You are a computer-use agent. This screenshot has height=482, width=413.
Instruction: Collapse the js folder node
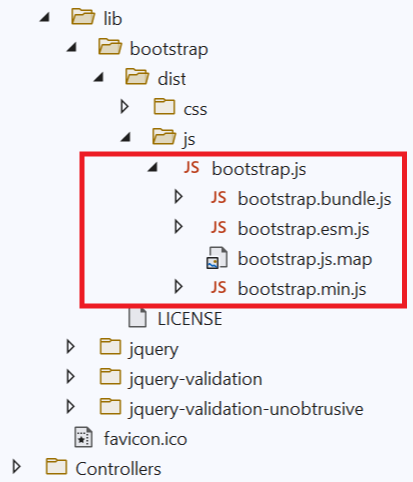[126, 137]
